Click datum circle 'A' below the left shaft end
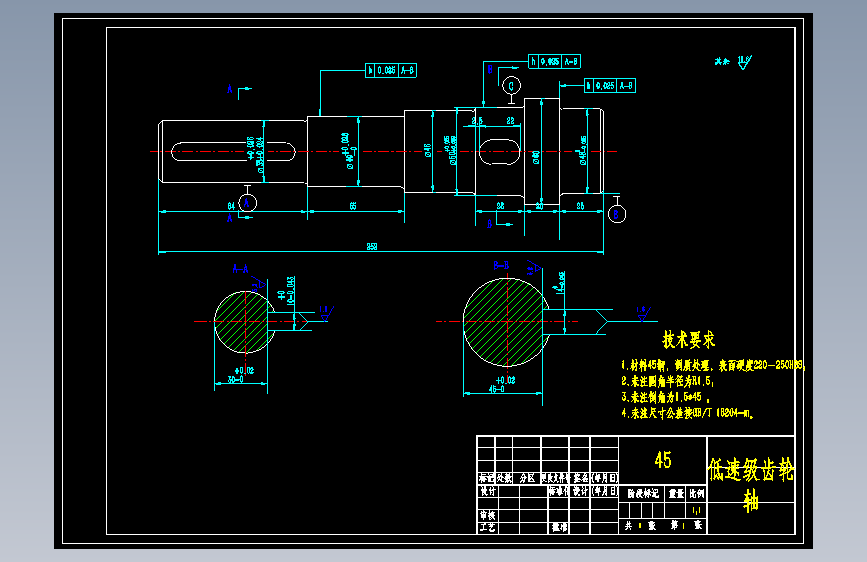The width and height of the screenshot is (867, 562). pyautogui.click(x=247, y=203)
